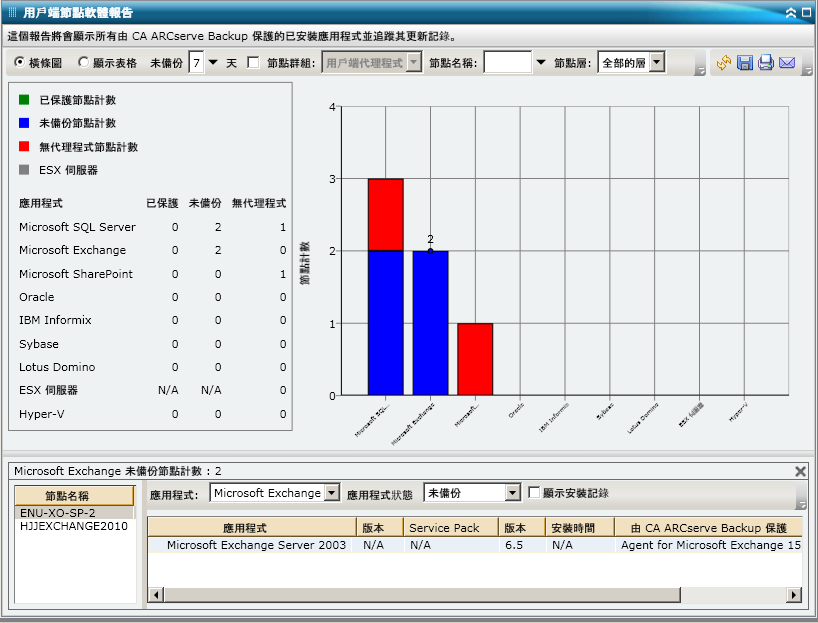Click Sybase row label in summary
This screenshot has height=623, width=818.
point(39,344)
